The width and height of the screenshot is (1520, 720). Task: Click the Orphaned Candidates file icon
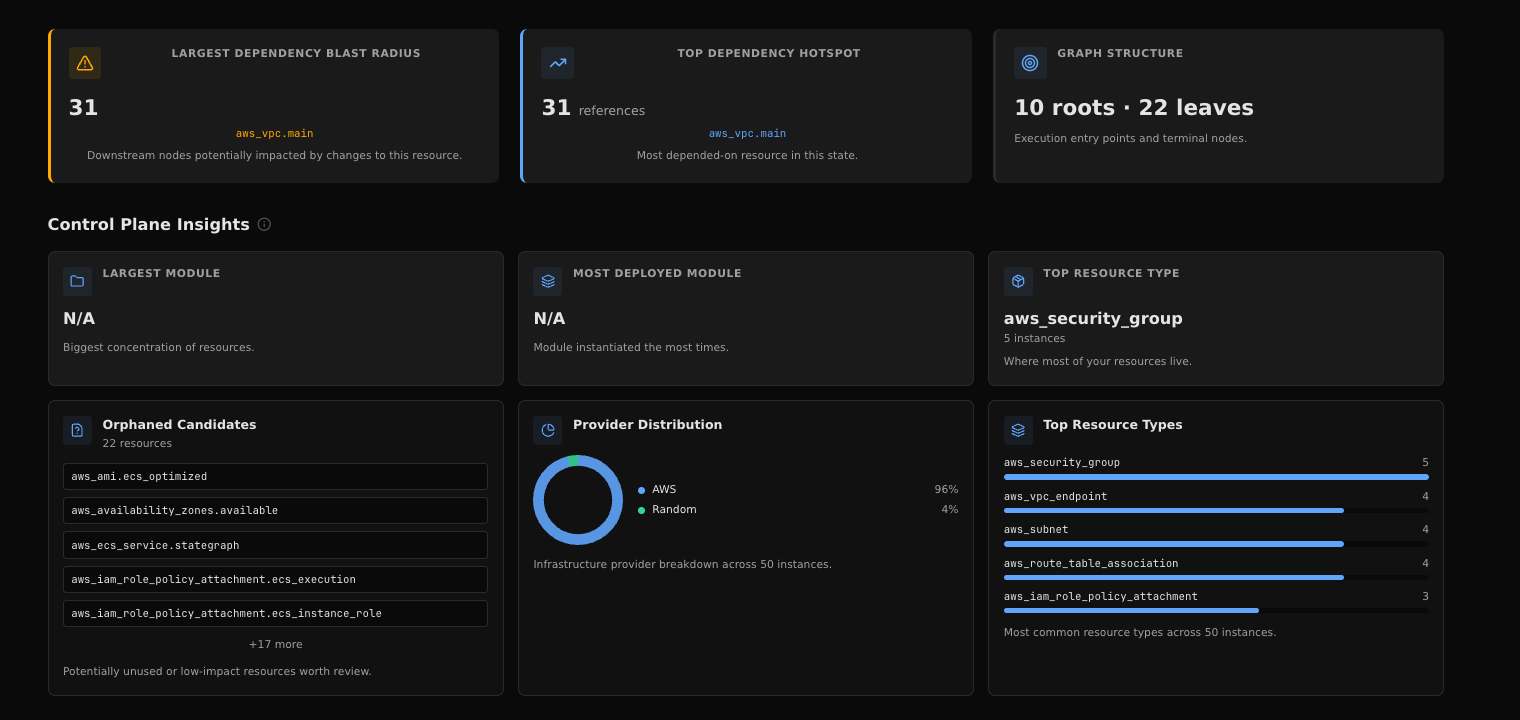click(x=77, y=430)
